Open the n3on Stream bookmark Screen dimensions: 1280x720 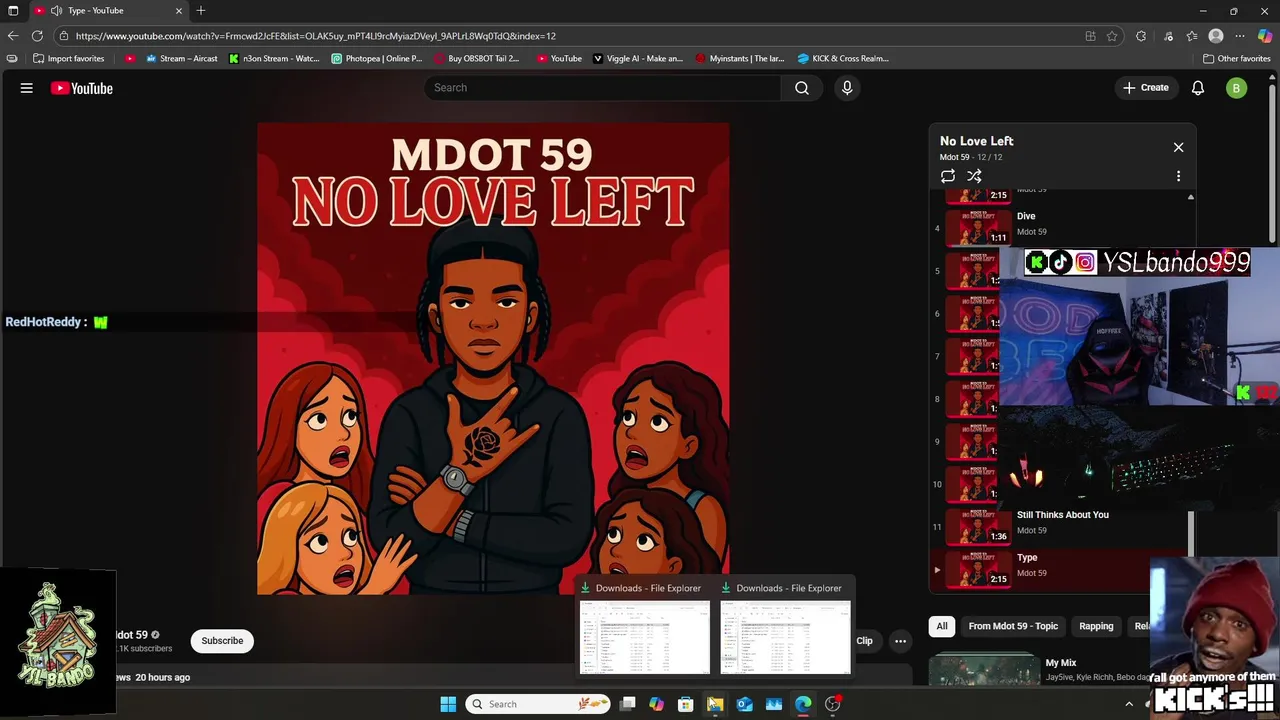(274, 58)
